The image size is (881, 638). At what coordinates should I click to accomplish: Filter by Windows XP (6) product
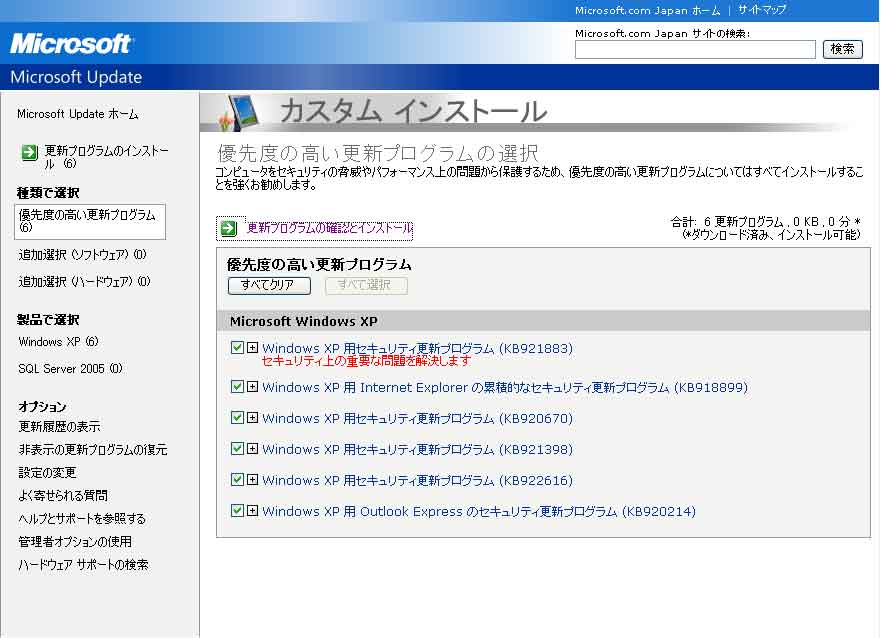[58, 341]
